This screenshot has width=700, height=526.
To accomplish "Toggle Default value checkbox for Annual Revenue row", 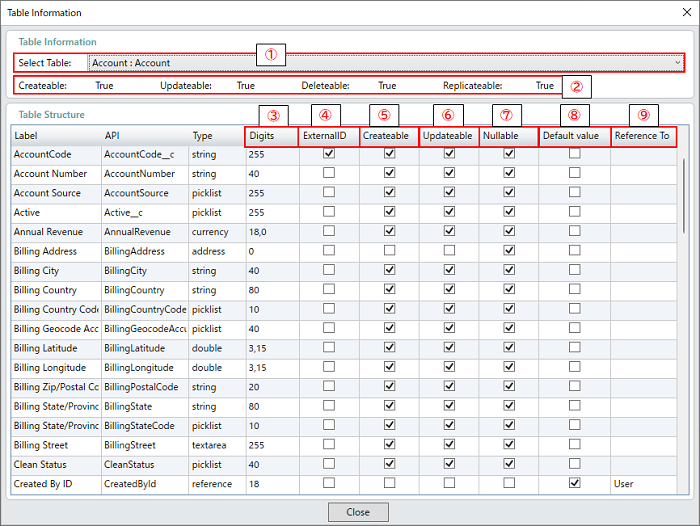I will 575,231.
